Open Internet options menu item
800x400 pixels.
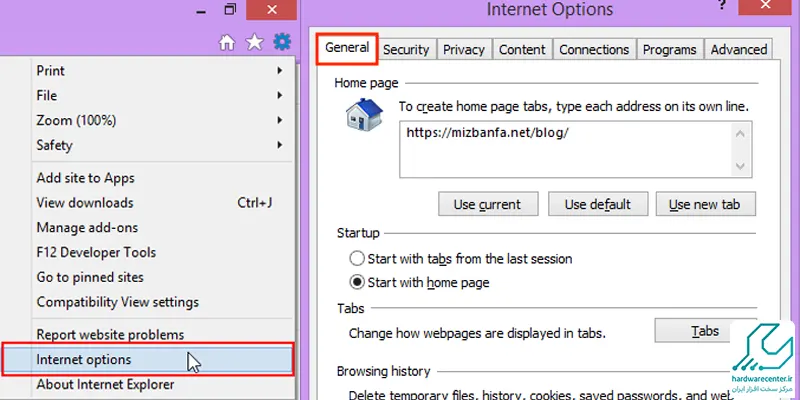point(148,360)
